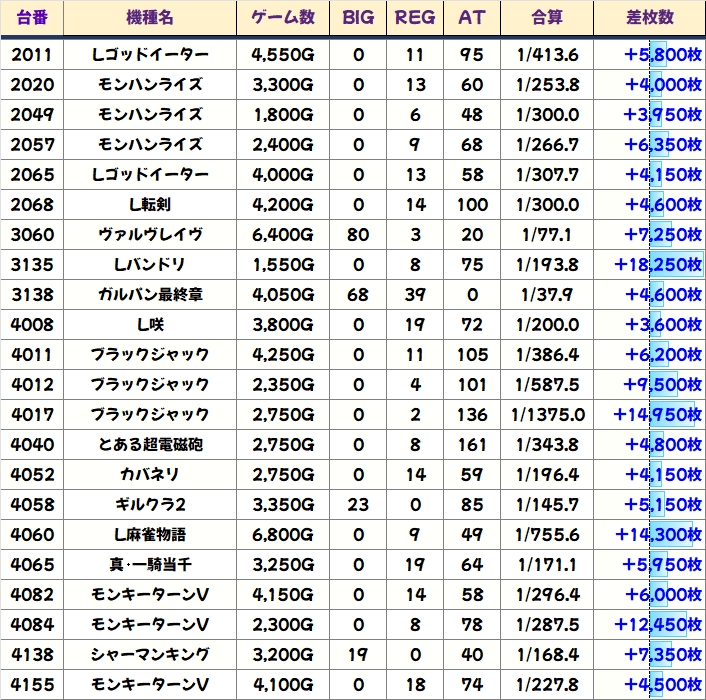Click the 4,550G game count

click(283, 55)
